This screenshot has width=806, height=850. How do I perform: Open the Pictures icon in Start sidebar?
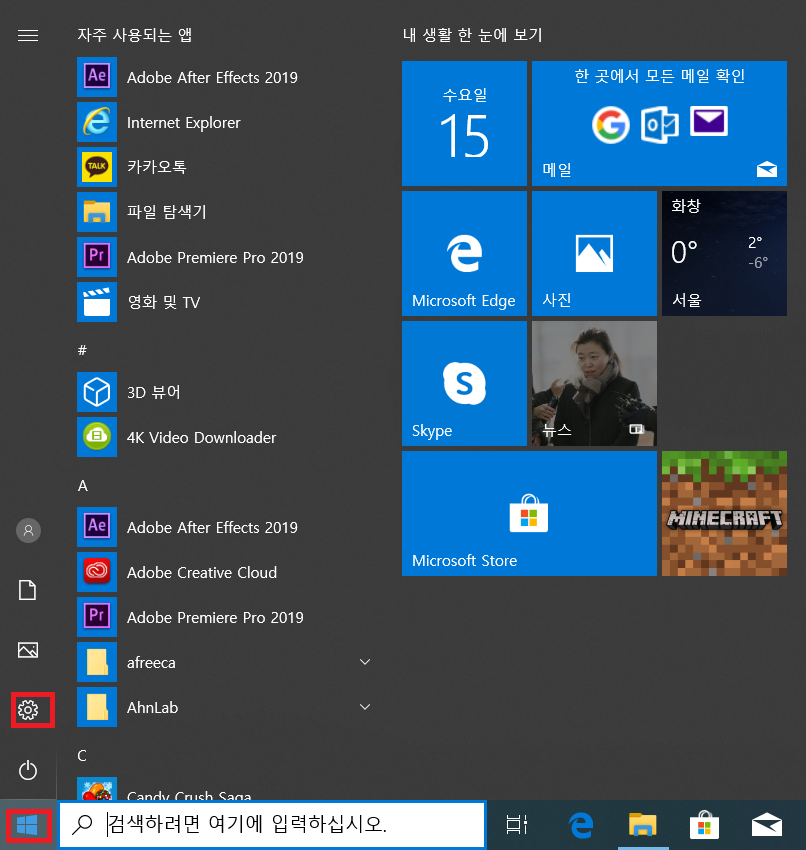[28, 650]
